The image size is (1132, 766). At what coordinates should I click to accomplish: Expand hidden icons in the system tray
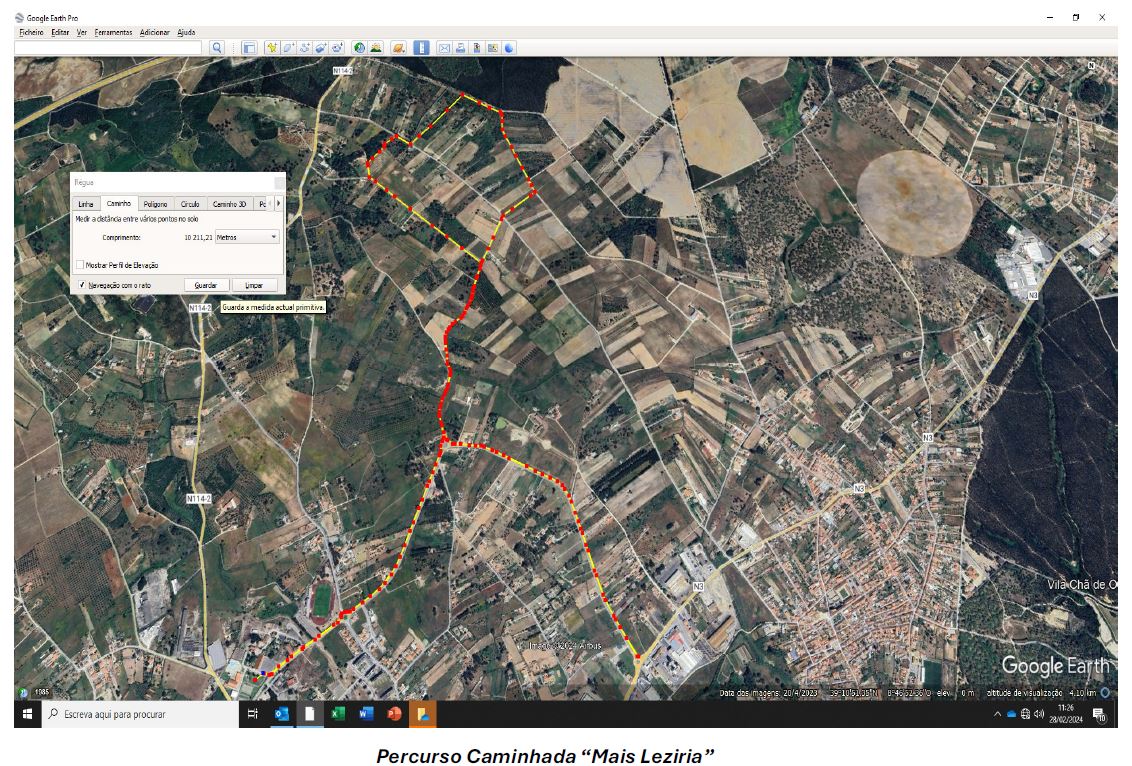coord(997,714)
